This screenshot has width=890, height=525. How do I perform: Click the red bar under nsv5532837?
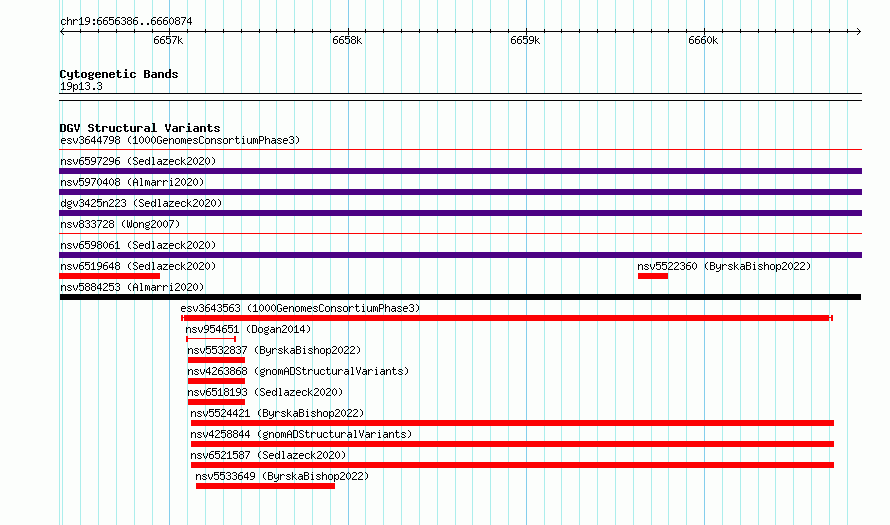pos(216,360)
